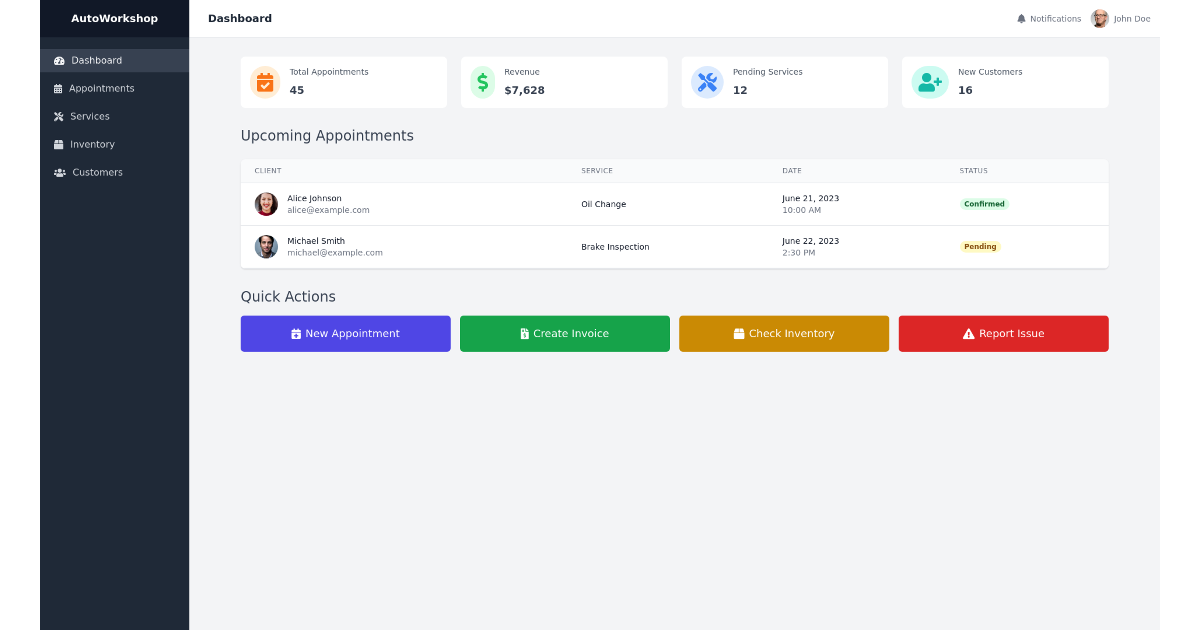The width and height of the screenshot is (1200, 630).
Task: Open the Appointments calendar icon
Action: coord(58,88)
